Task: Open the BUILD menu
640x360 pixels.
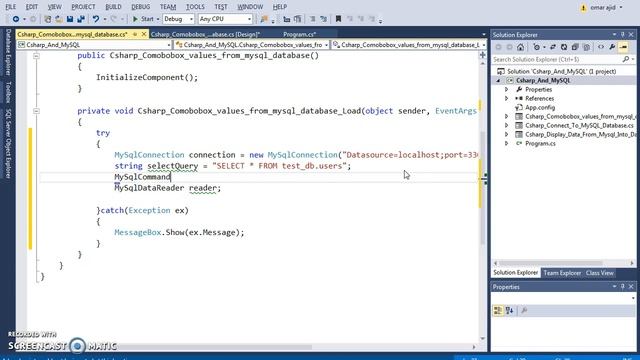Action: tap(113, 7)
